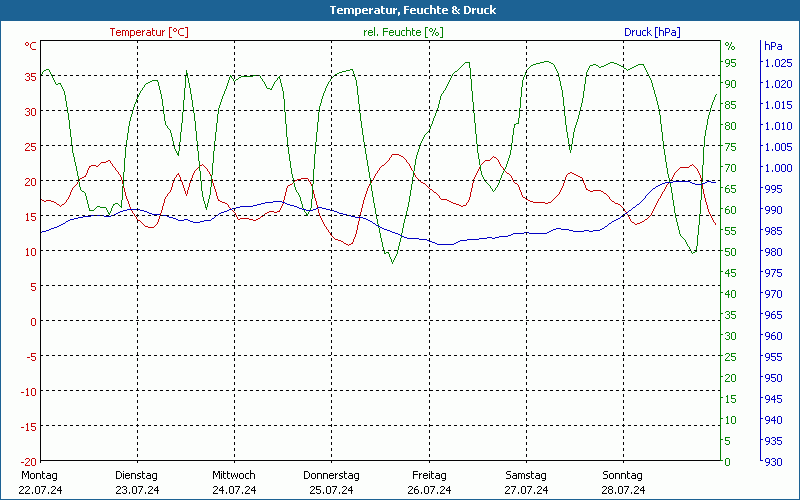Click the chart title 'Temperatur, Feuchte & Druck'

click(413, 10)
